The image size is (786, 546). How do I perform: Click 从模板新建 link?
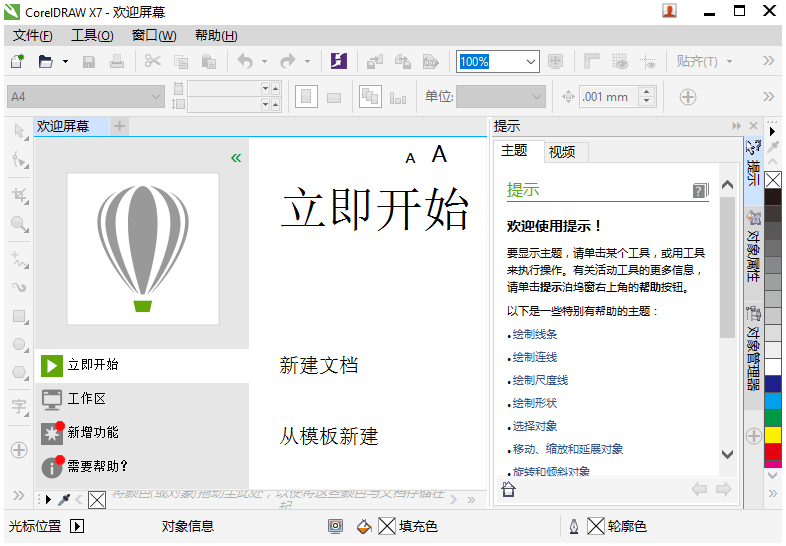pos(329,436)
